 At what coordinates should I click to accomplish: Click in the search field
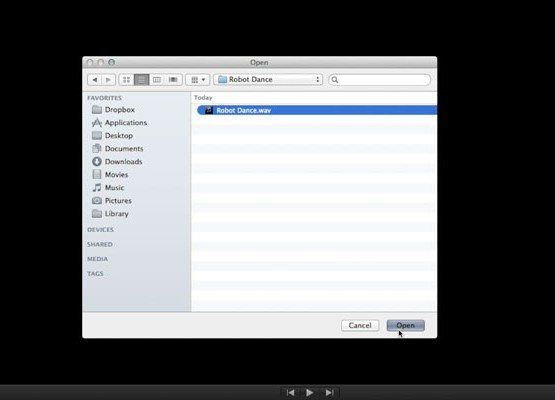(379, 80)
